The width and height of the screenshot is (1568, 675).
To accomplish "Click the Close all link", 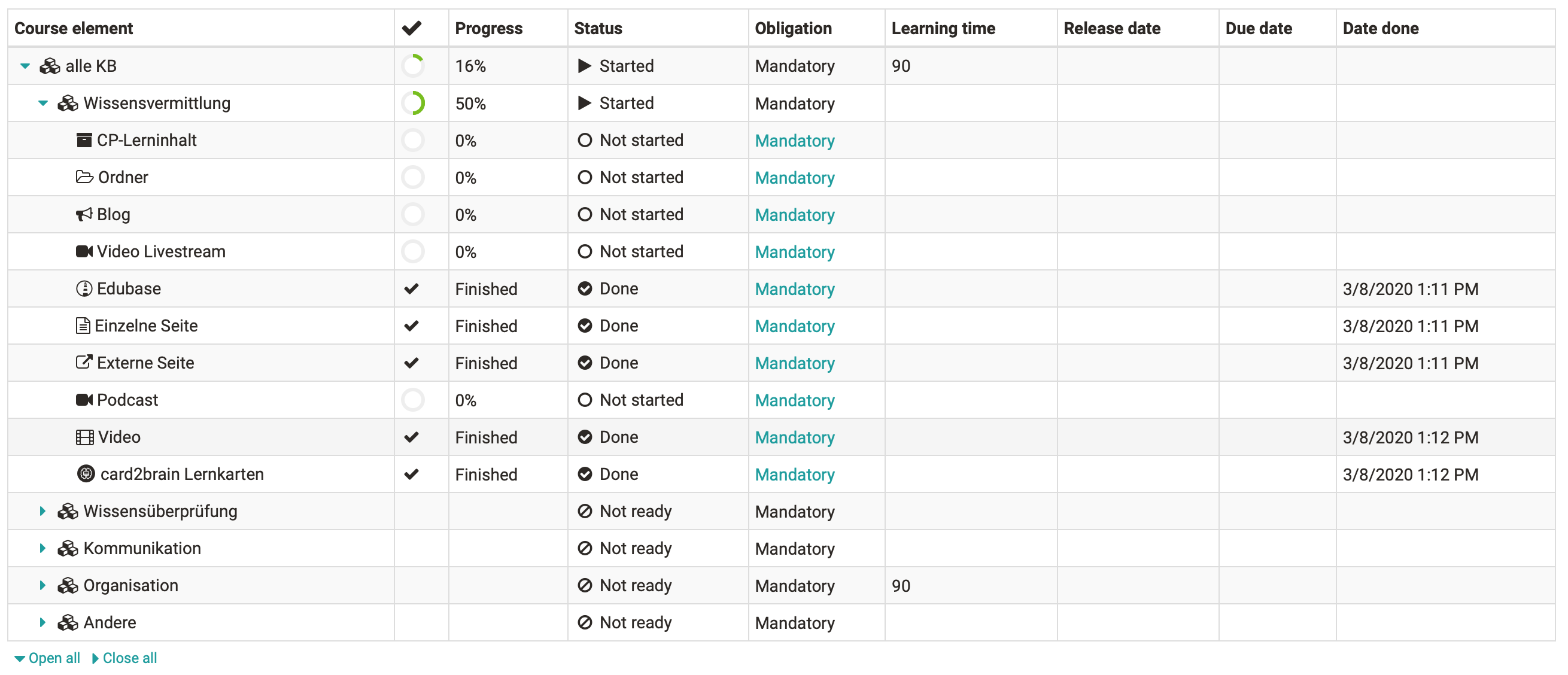I will [x=124, y=658].
